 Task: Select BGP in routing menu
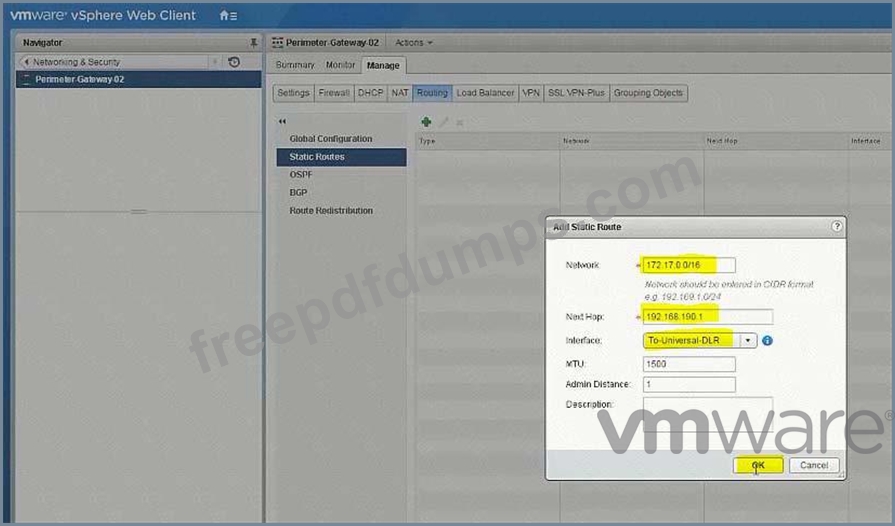(298, 193)
